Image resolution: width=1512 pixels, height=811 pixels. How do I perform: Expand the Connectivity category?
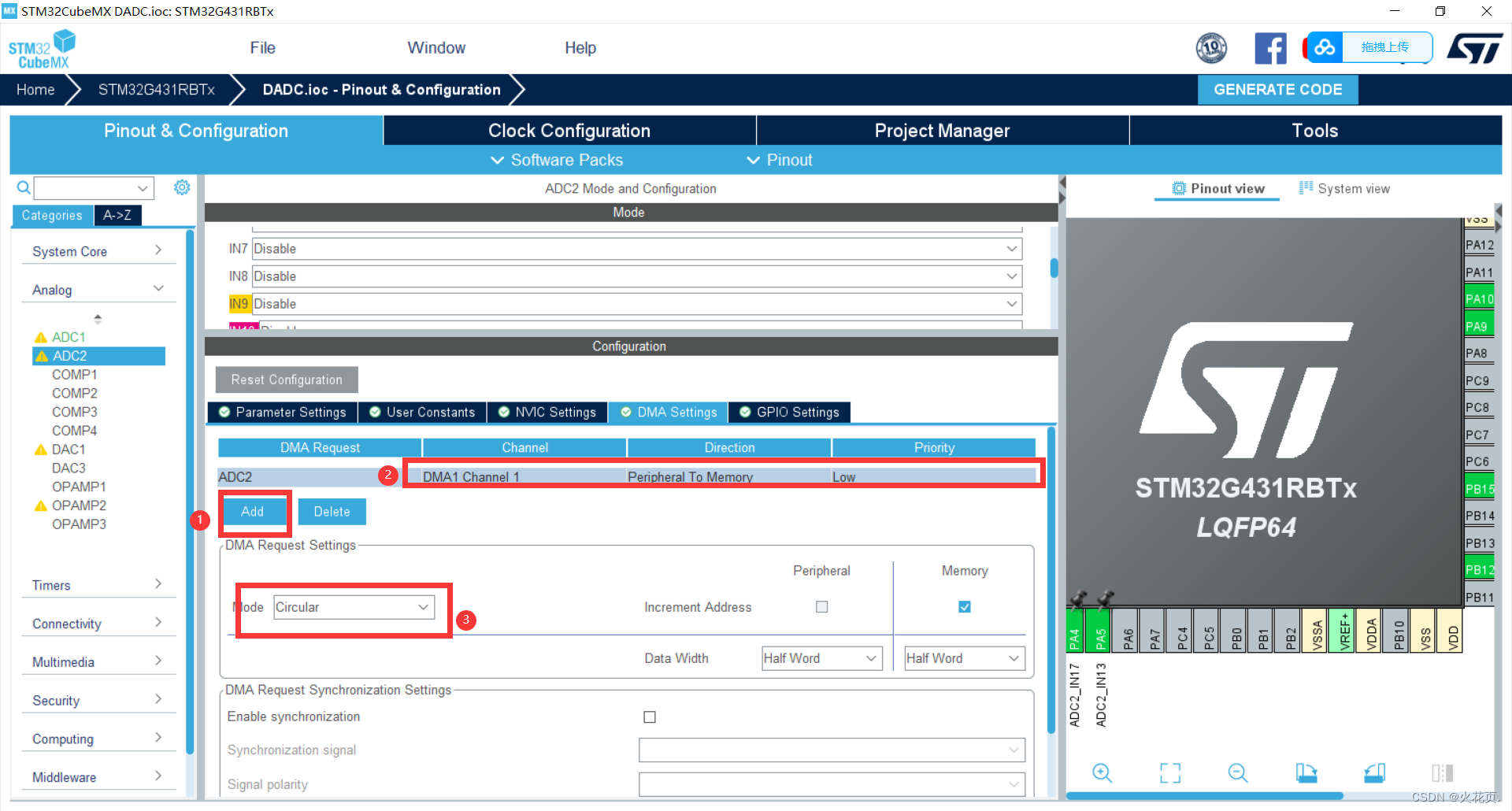(98, 624)
